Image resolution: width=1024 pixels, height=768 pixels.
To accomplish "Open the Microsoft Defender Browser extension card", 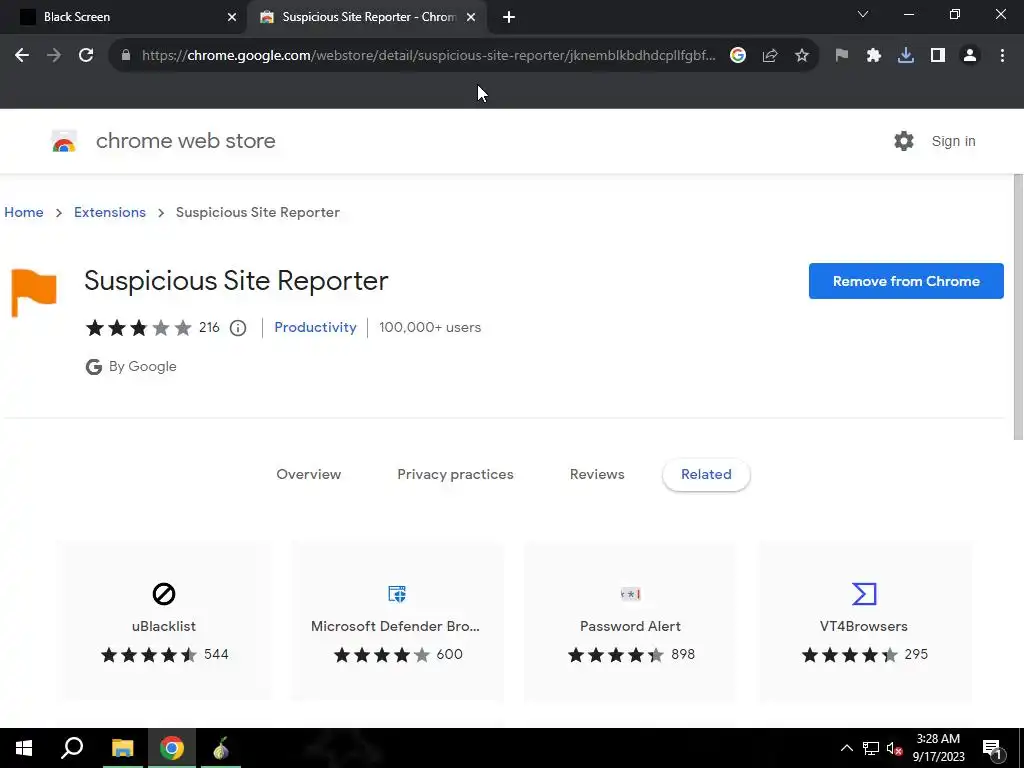I will 397,620.
